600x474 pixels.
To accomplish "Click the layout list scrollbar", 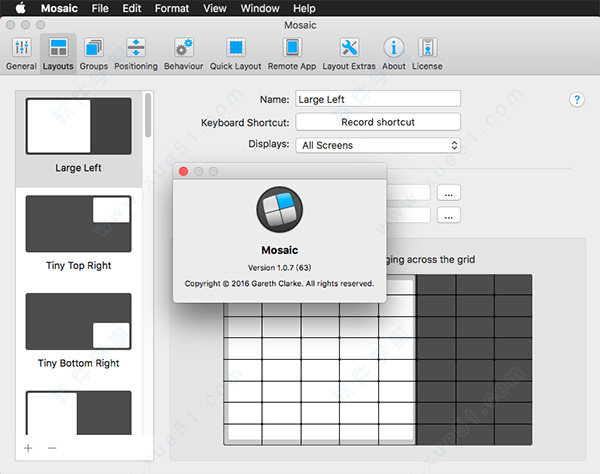I will (148, 116).
